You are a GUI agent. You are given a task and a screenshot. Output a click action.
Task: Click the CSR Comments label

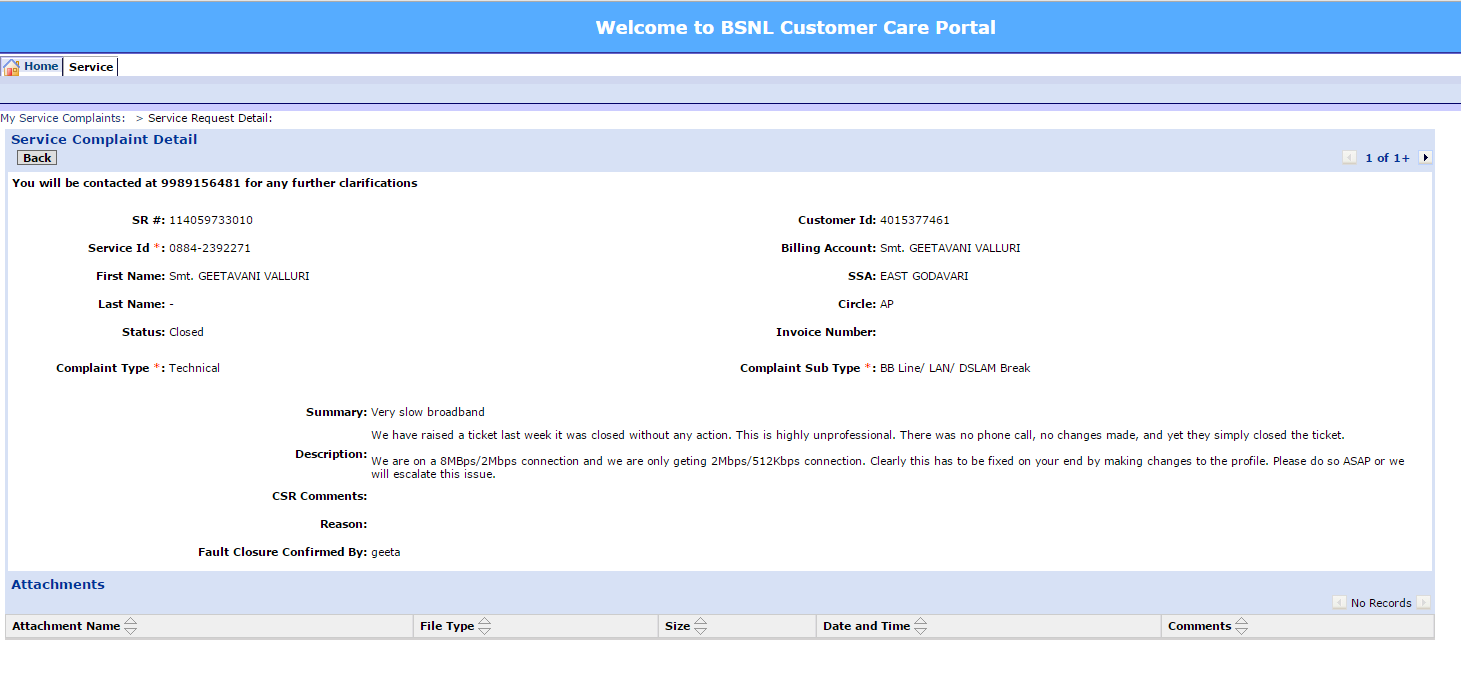tap(320, 496)
